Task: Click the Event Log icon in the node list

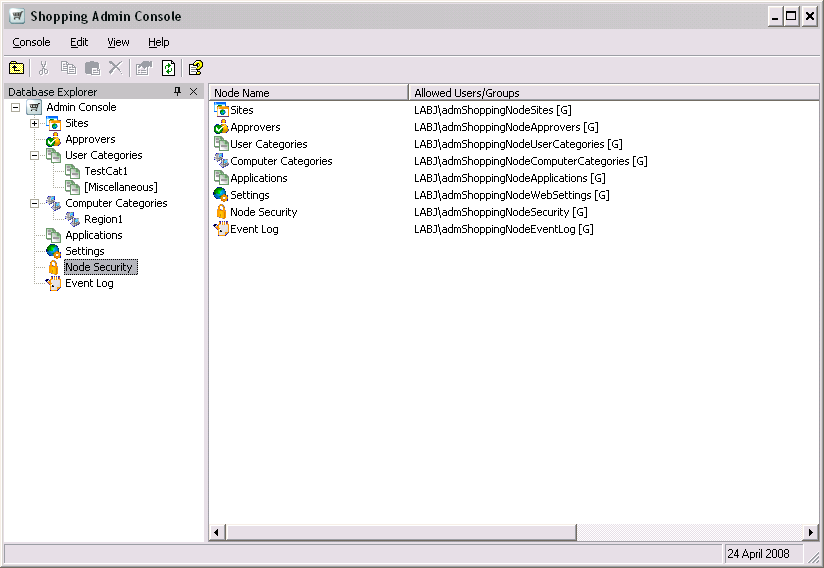Action: click(221, 229)
